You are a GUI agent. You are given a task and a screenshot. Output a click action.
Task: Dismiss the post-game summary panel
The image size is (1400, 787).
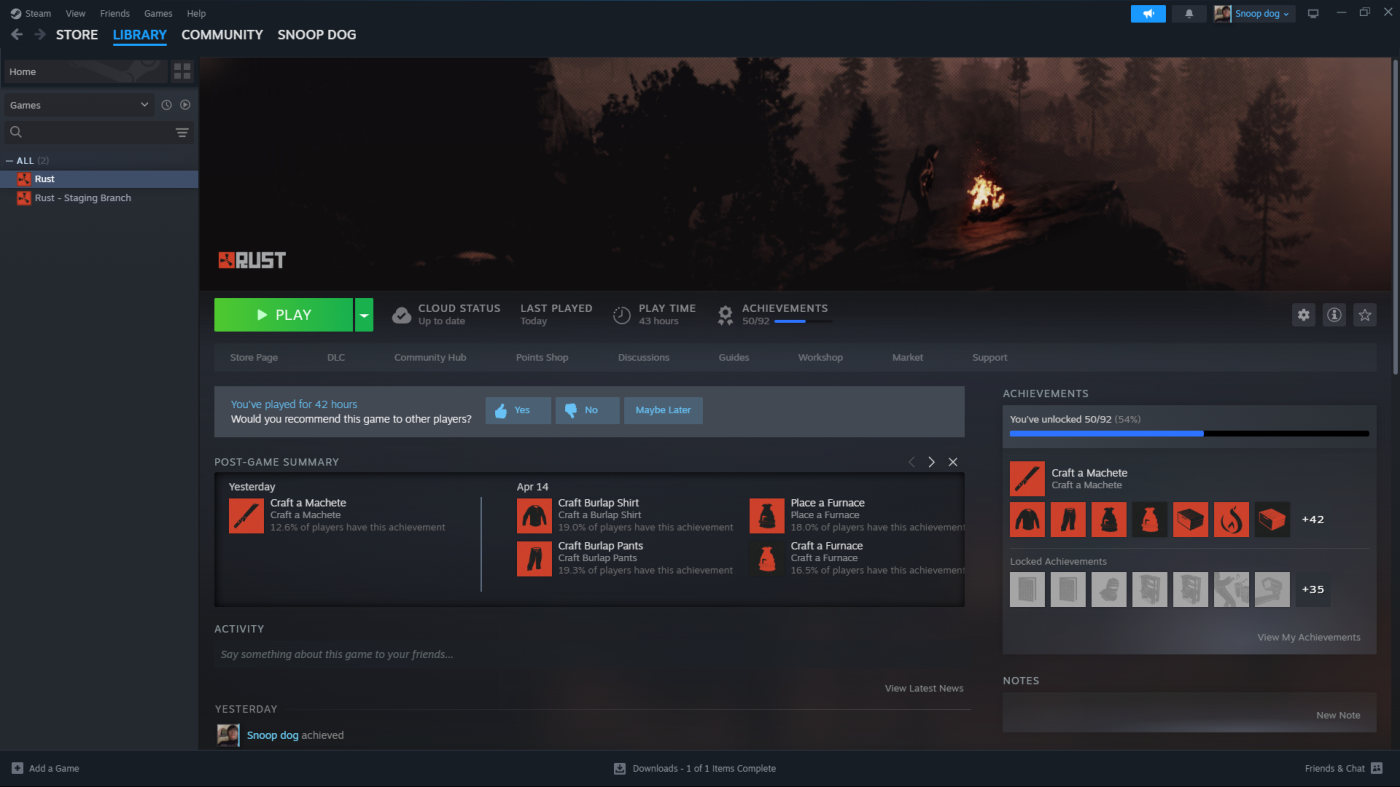[953, 462]
